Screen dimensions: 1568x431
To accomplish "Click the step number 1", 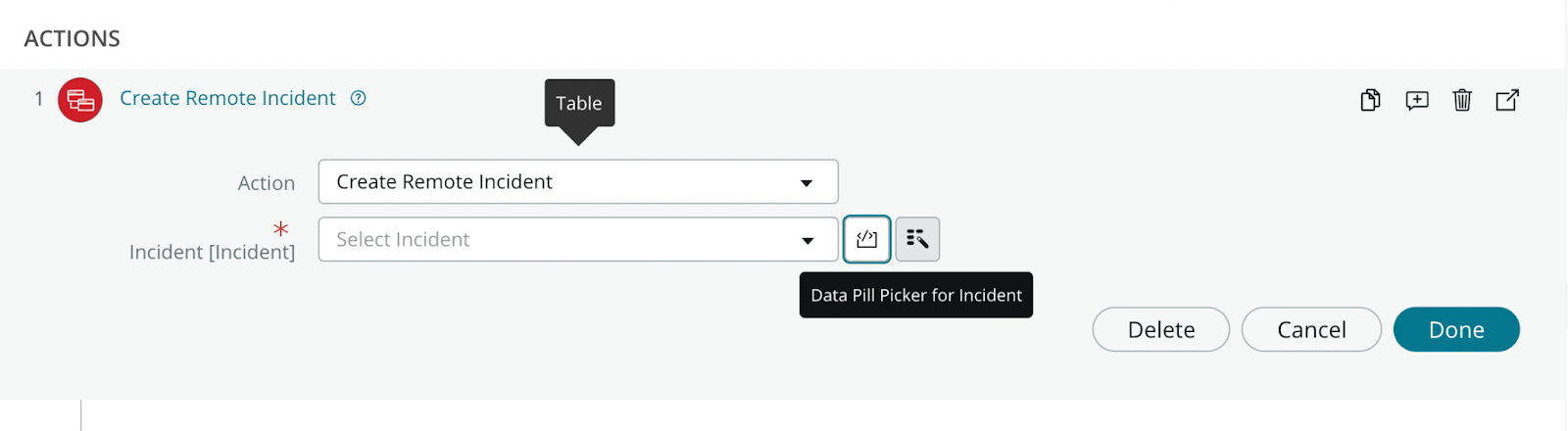I will point(39,99).
